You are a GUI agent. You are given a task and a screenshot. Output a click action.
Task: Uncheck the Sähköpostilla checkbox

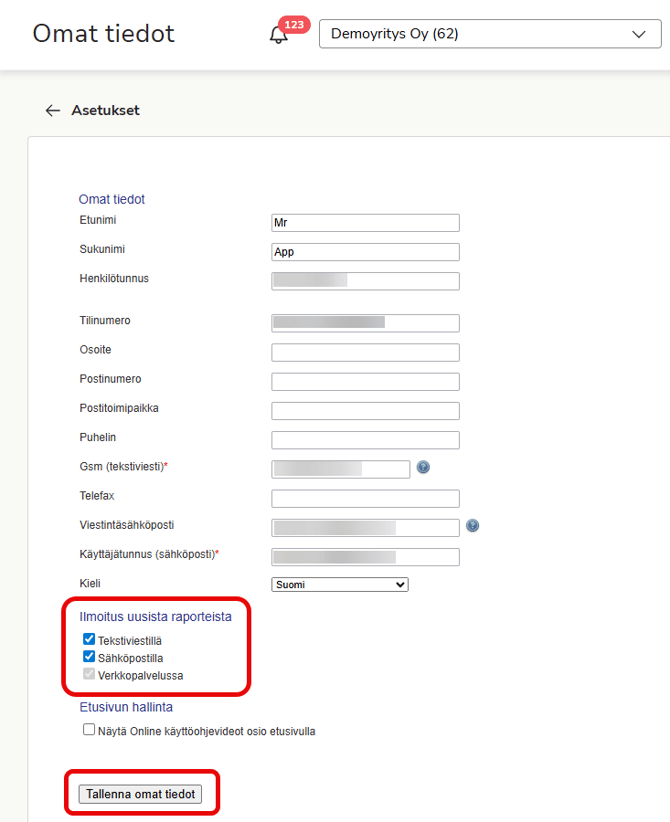[x=89, y=658]
